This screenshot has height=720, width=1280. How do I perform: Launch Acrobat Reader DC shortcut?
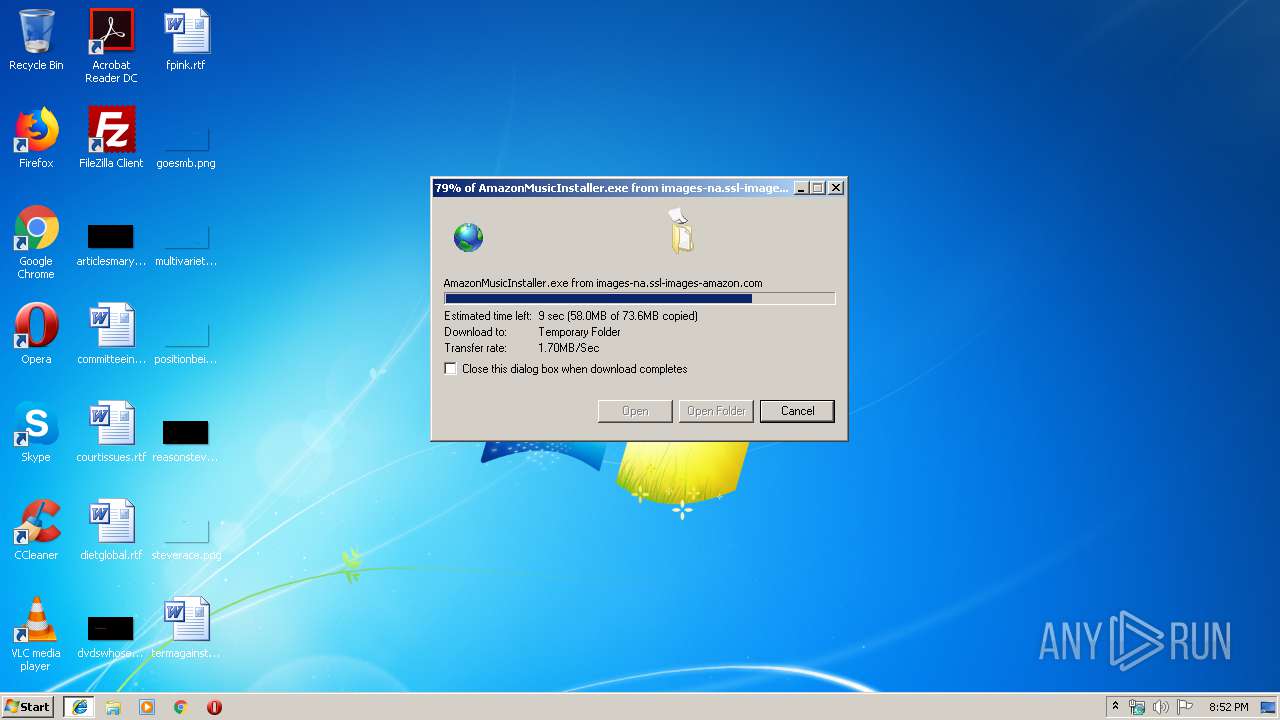111,45
